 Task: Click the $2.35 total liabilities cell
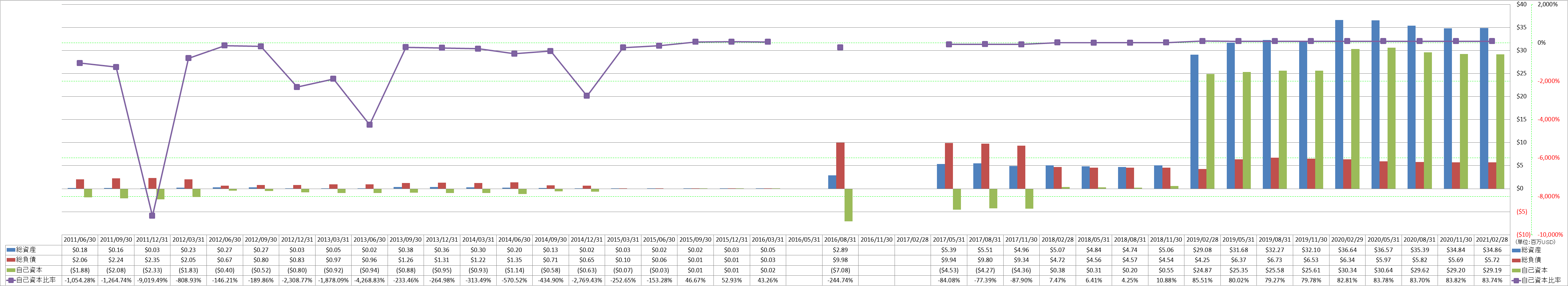pos(152,260)
